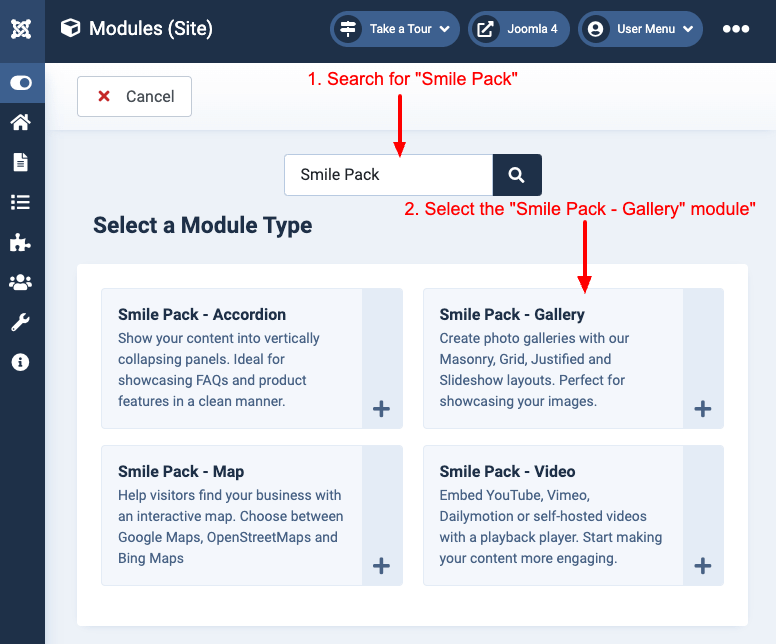Viewport: 776px width, 644px height.
Task: Add the Smile Pack - Gallery plus icon
Action: 703,409
